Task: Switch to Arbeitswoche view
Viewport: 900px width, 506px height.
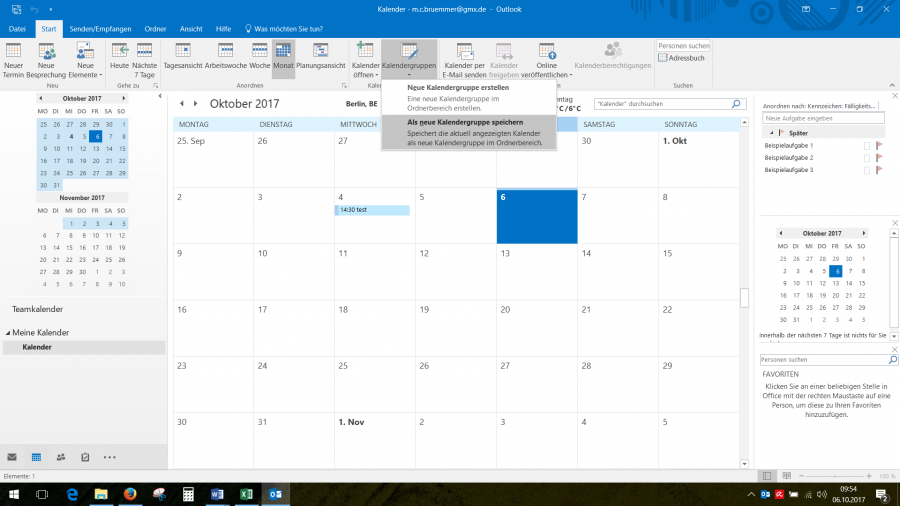Action: [226, 56]
